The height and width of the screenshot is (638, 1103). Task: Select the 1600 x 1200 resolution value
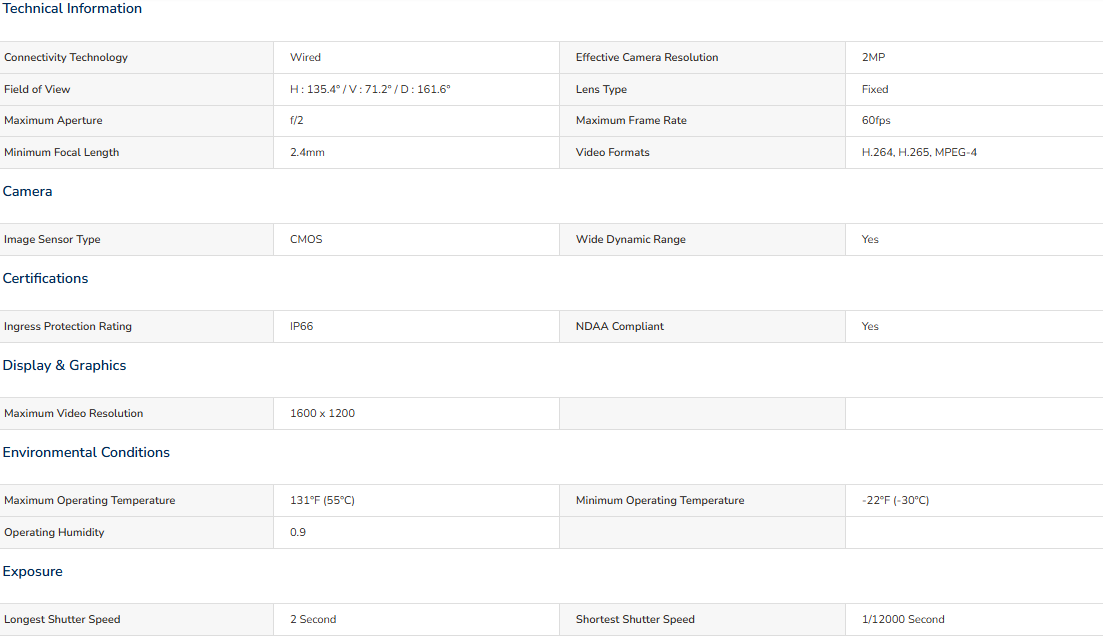click(322, 413)
